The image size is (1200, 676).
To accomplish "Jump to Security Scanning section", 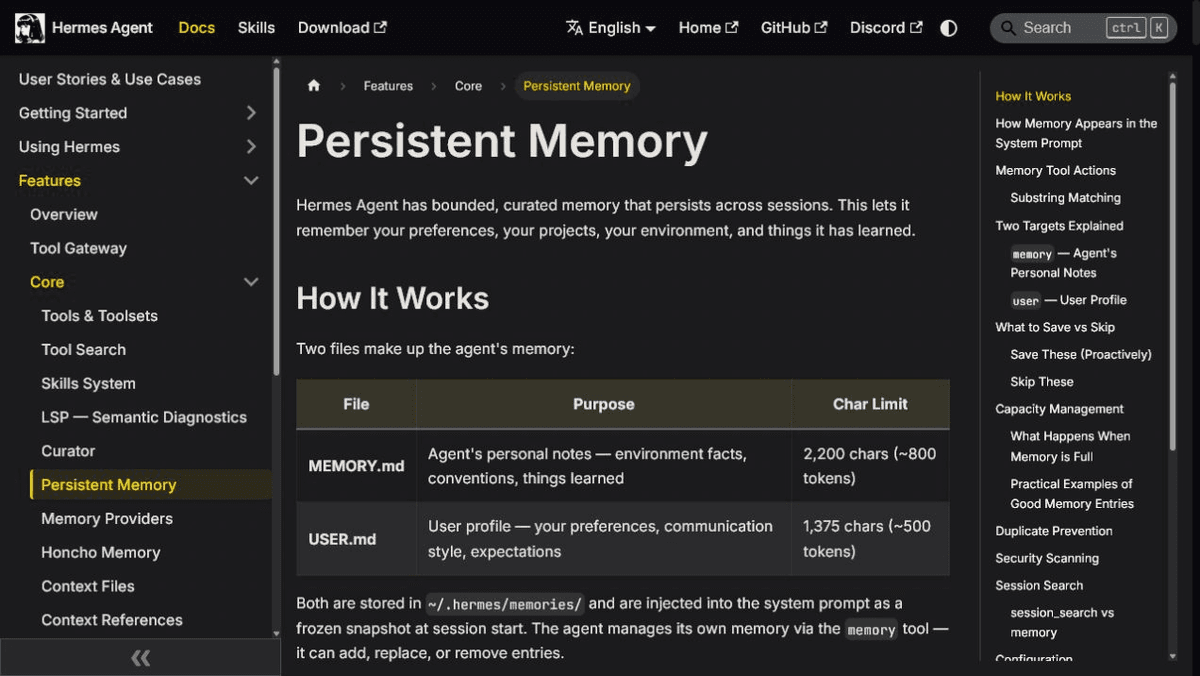I will point(1047,558).
